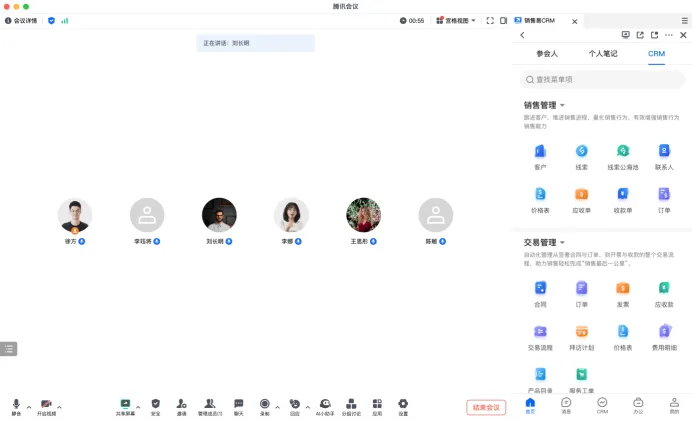Viewport: 692px width, 421px height.
Task: Open the 客户 (Customer) icon in 销售管理
Action: coord(540,152)
